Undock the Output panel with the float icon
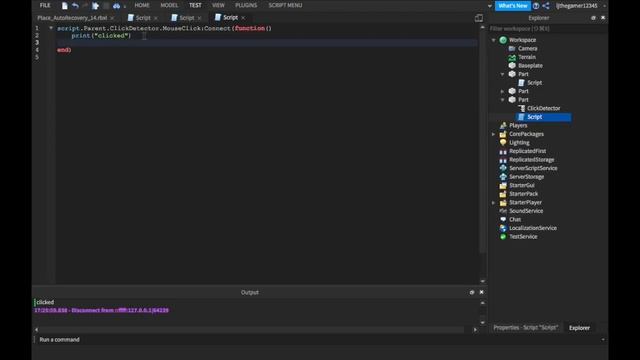640x360 pixels. (x=472, y=292)
